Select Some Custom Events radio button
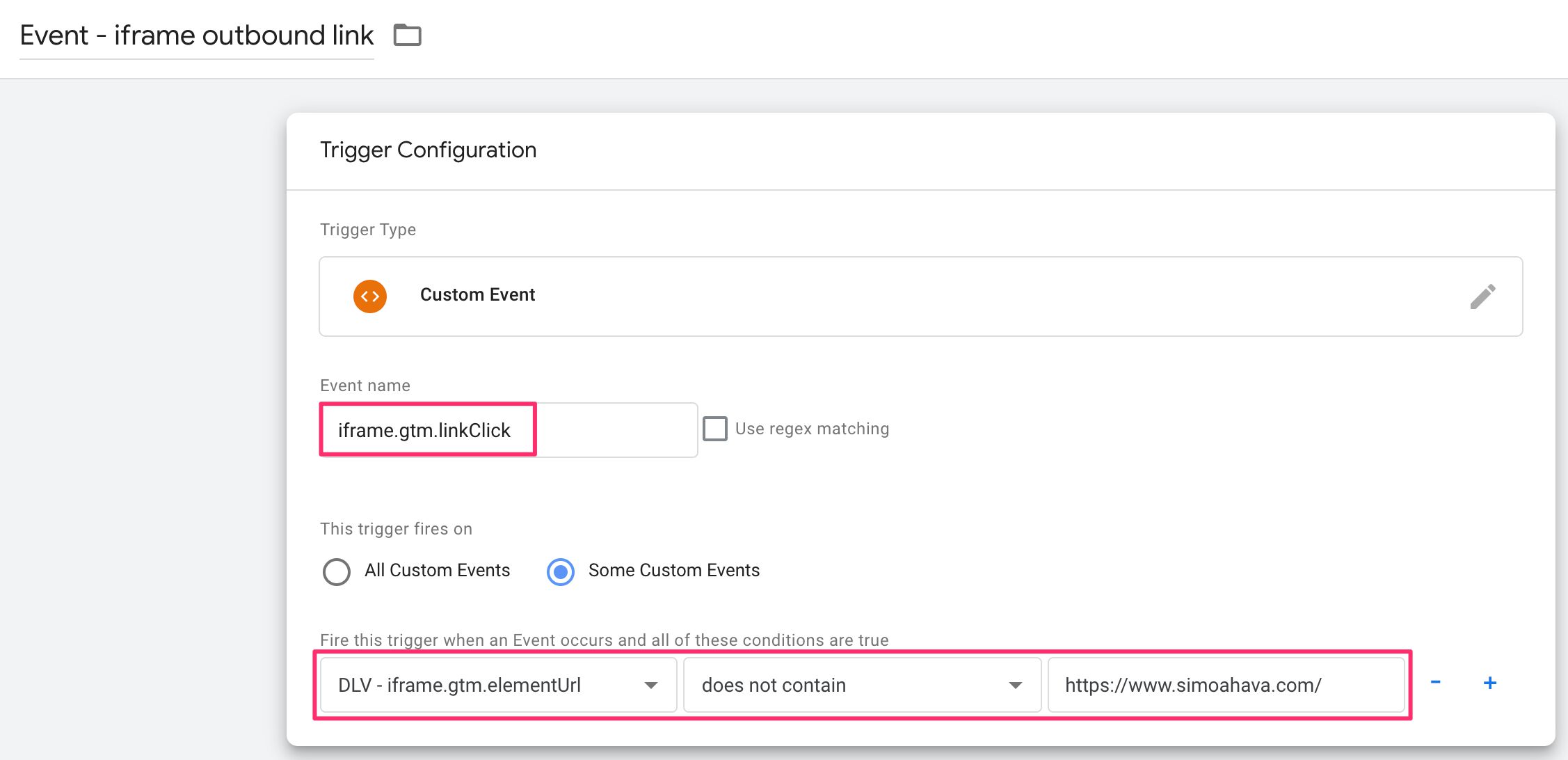The height and width of the screenshot is (760, 1568). pyautogui.click(x=561, y=571)
